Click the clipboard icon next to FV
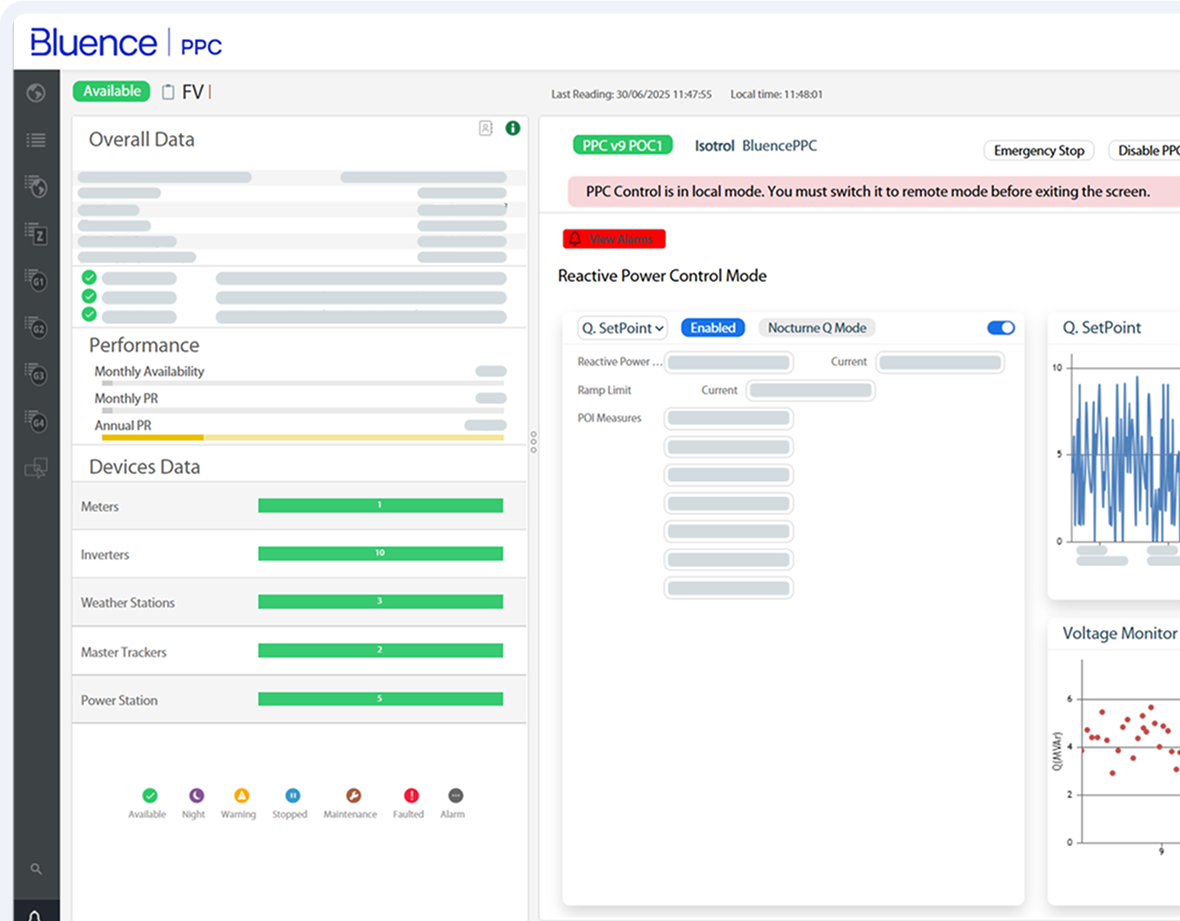1180x921 pixels. tap(168, 92)
